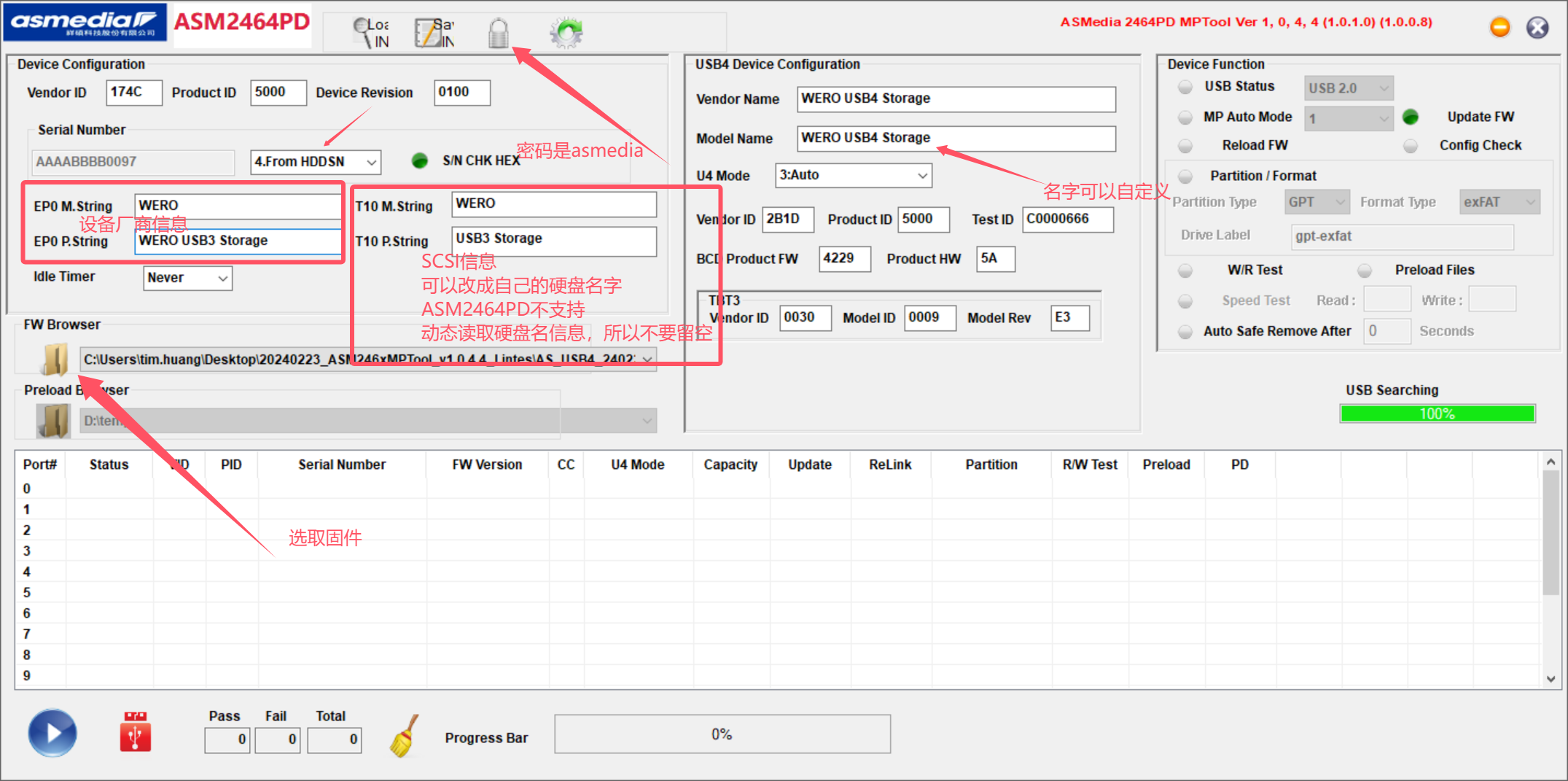This screenshot has width=1568, height=781.
Task: Select the USB Status radio button
Action: 1185,87
